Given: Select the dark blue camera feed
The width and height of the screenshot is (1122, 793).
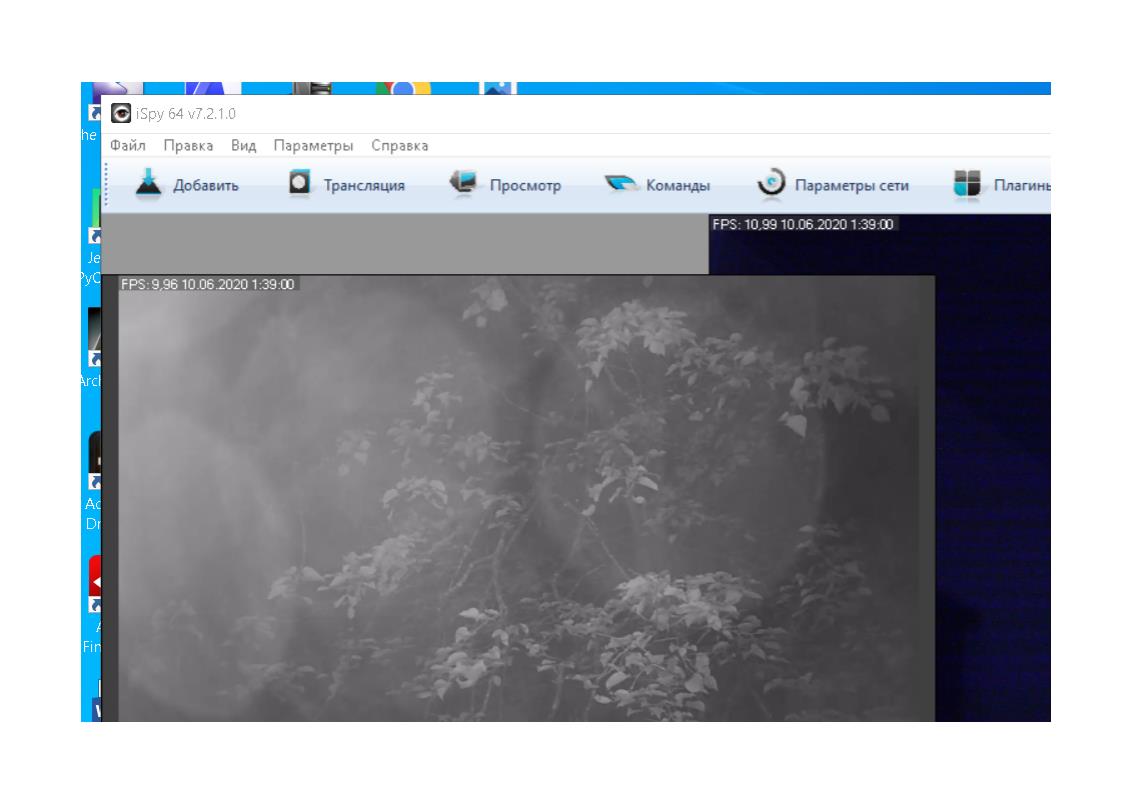Looking at the screenshot, I should click(x=993, y=467).
